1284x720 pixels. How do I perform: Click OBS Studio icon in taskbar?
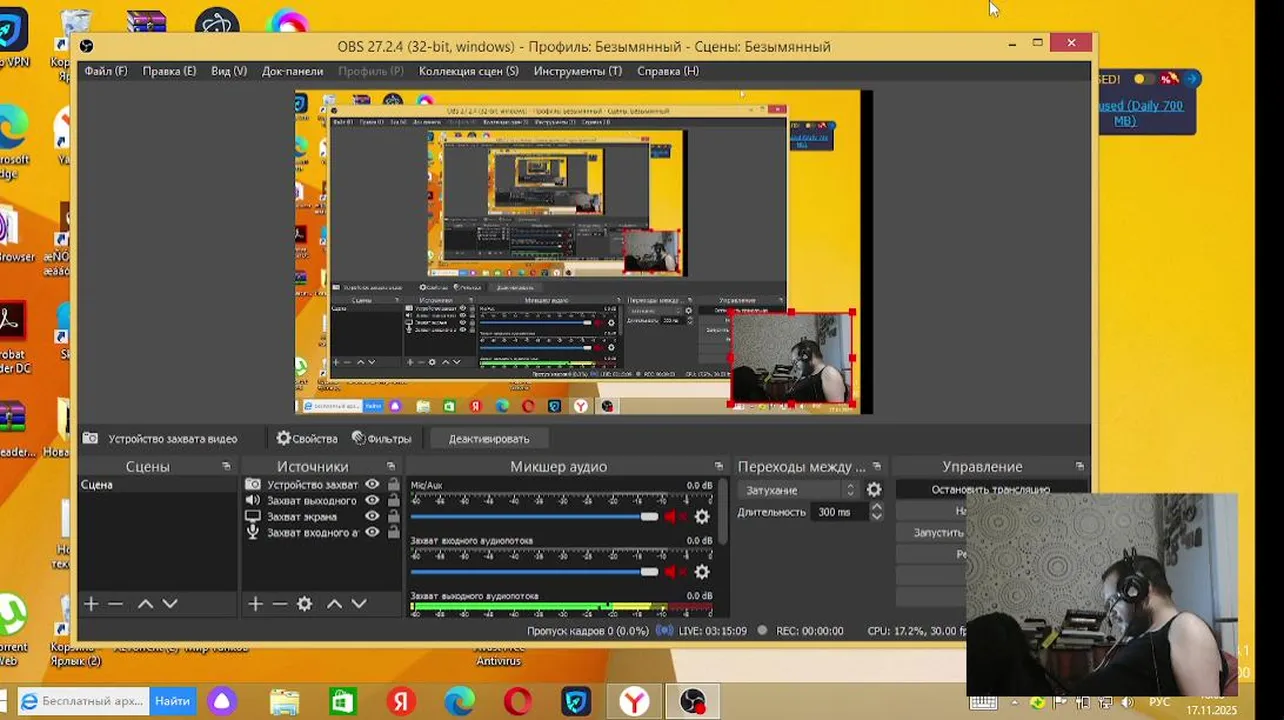[x=693, y=702]
